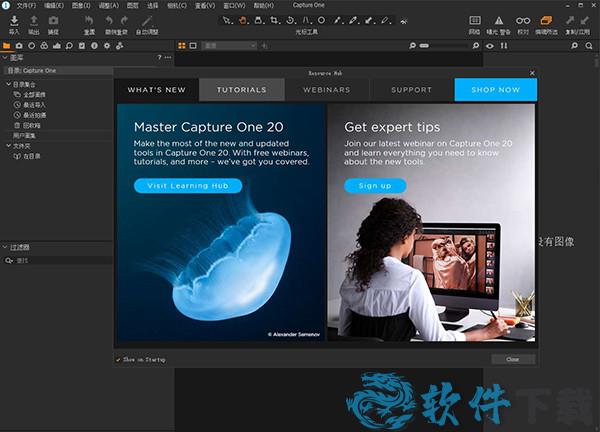
Task: Switch to grid thumbnail view toggle
Action: pos(182,45)
